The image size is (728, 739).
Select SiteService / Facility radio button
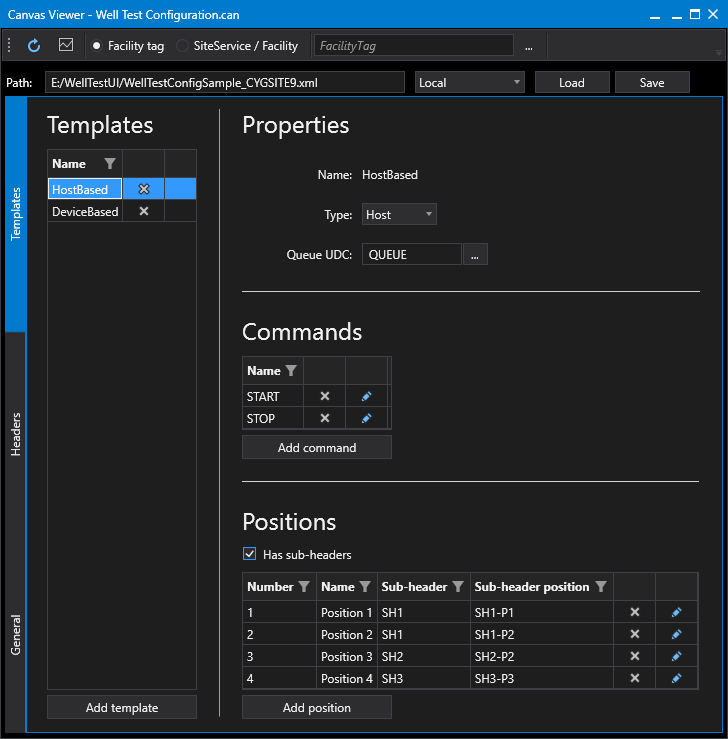tap(182, 46)
